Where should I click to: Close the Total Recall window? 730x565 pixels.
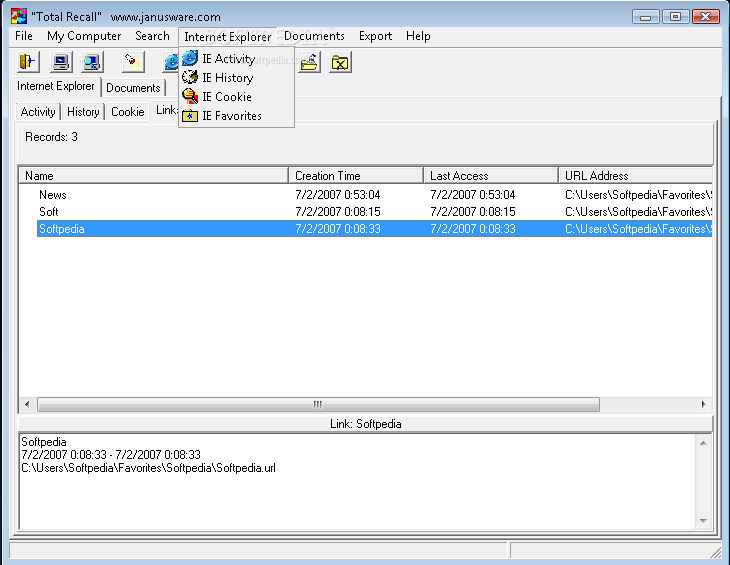706,17
